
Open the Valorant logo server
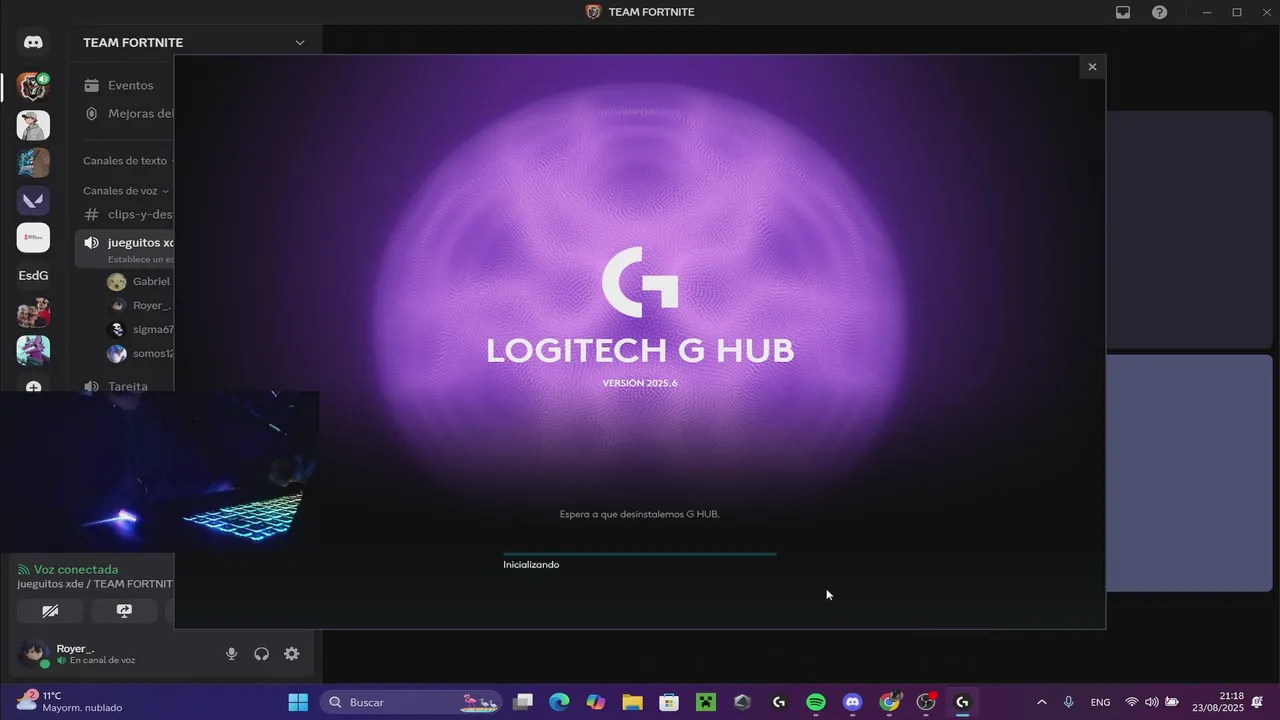point(33,200)
